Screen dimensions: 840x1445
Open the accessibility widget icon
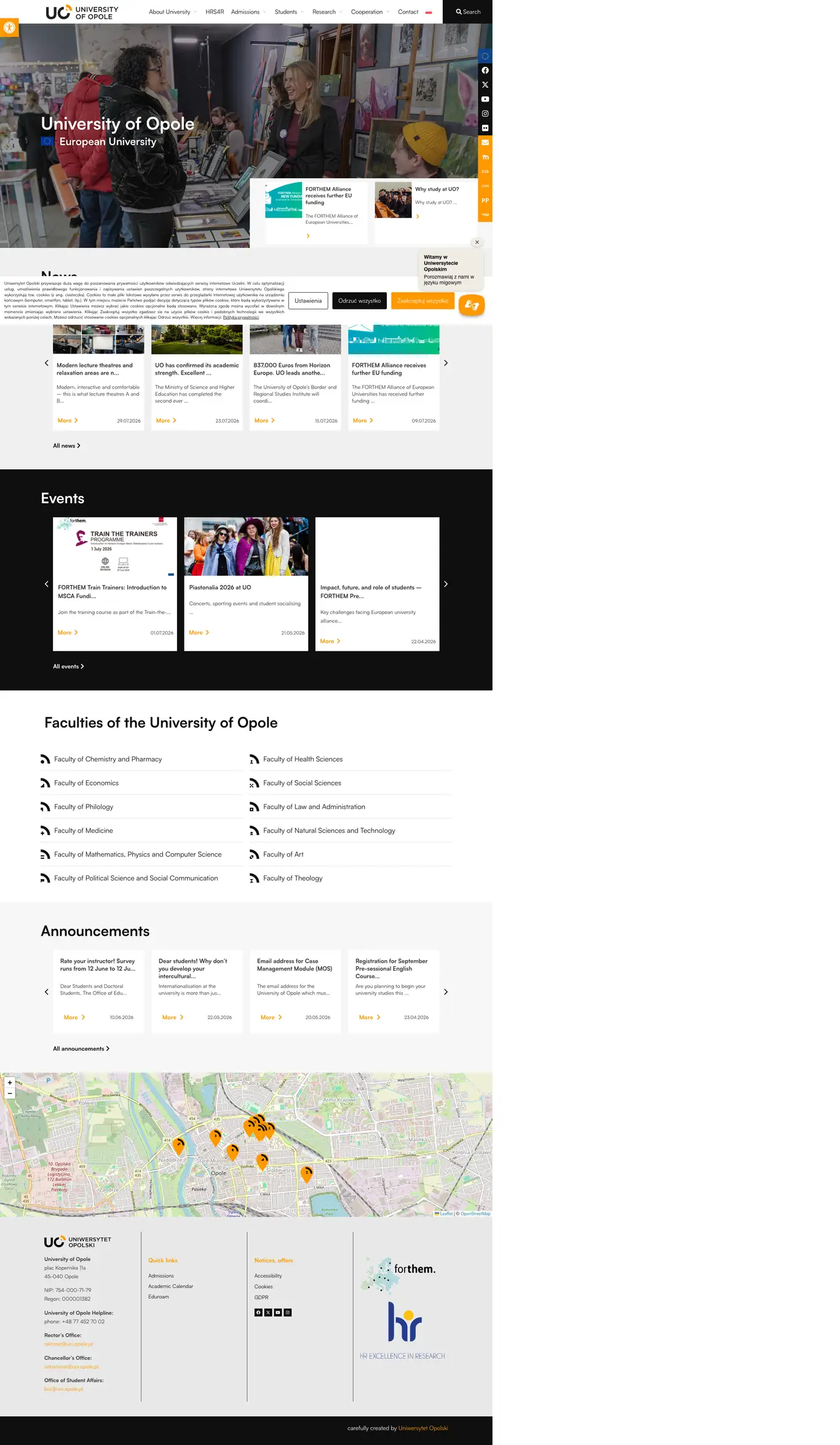pos(9,28)
